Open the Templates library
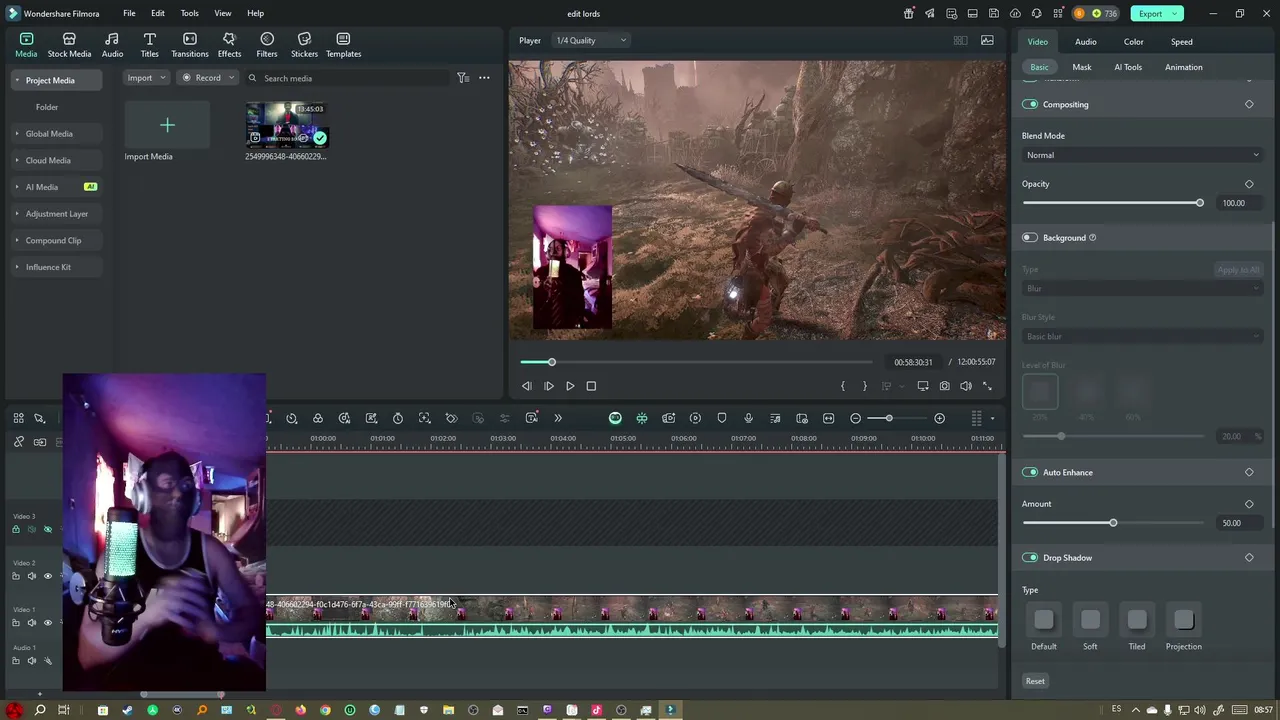 coord(343,45)
